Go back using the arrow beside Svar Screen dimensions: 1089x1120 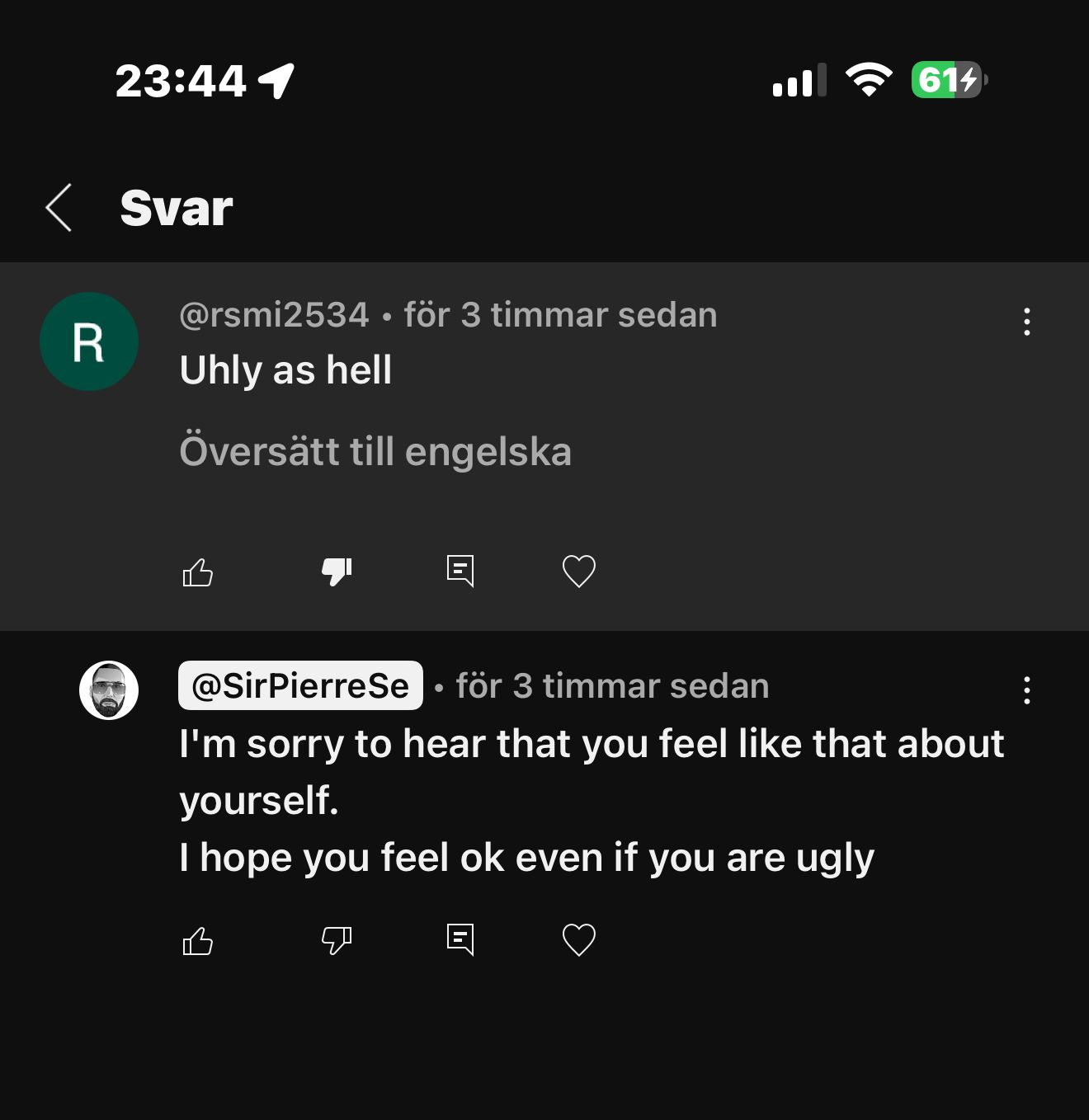coord(59,208)
